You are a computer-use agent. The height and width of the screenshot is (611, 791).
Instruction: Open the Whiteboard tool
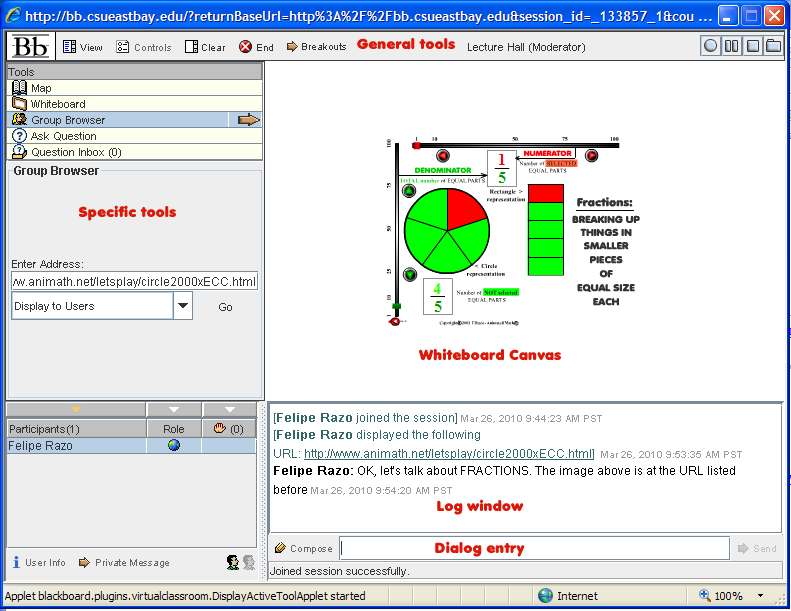click(x=57, y=104)
